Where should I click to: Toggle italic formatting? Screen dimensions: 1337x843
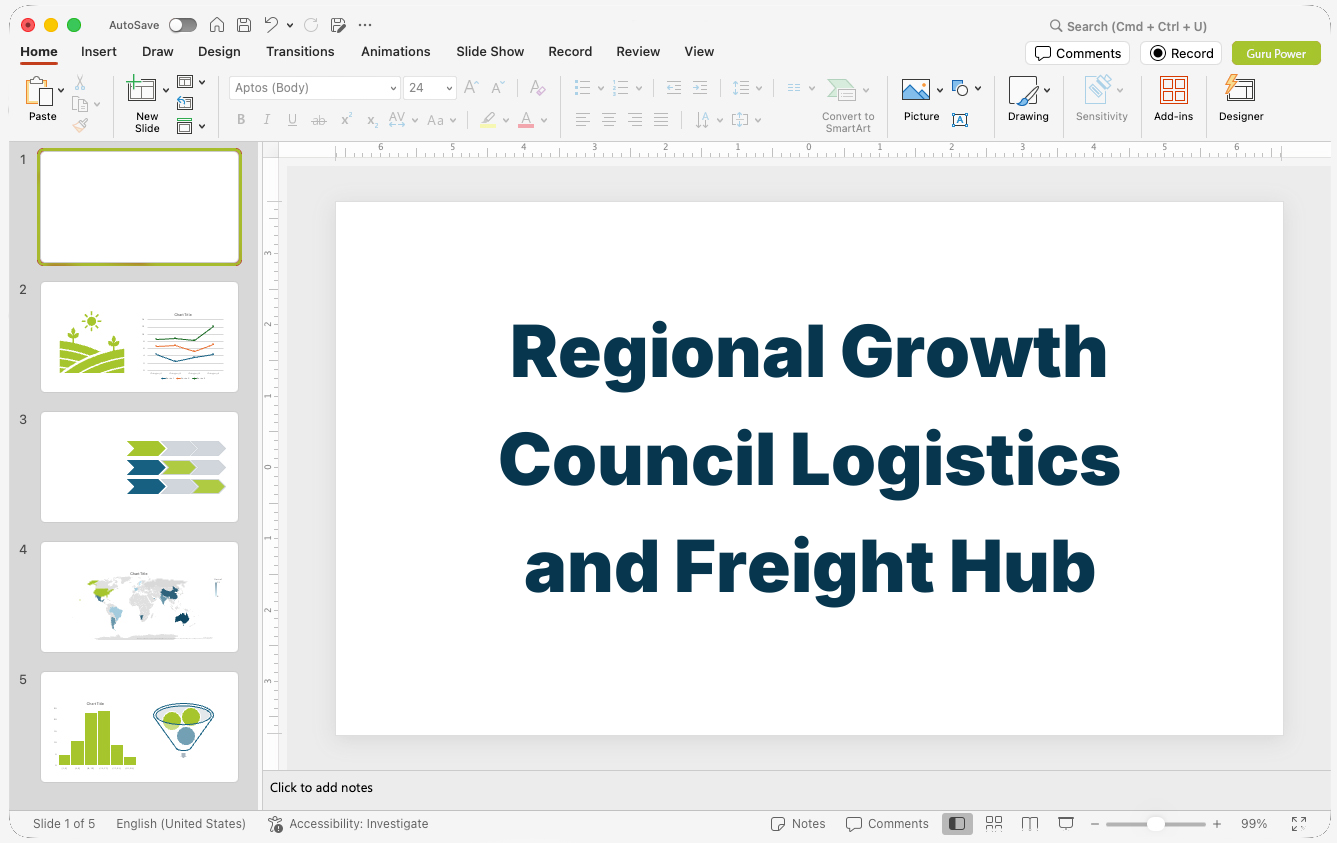point(266,120)
